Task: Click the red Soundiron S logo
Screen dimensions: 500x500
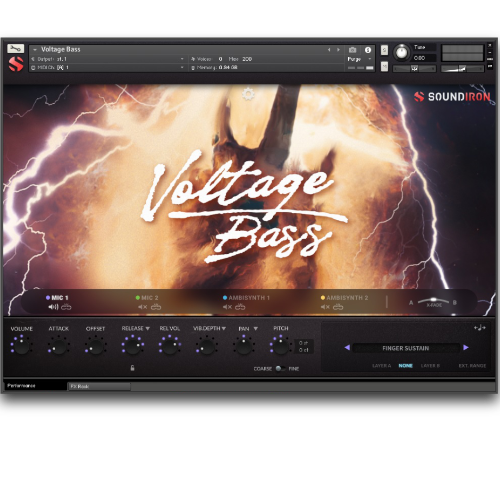Action: tap(16, 64)
